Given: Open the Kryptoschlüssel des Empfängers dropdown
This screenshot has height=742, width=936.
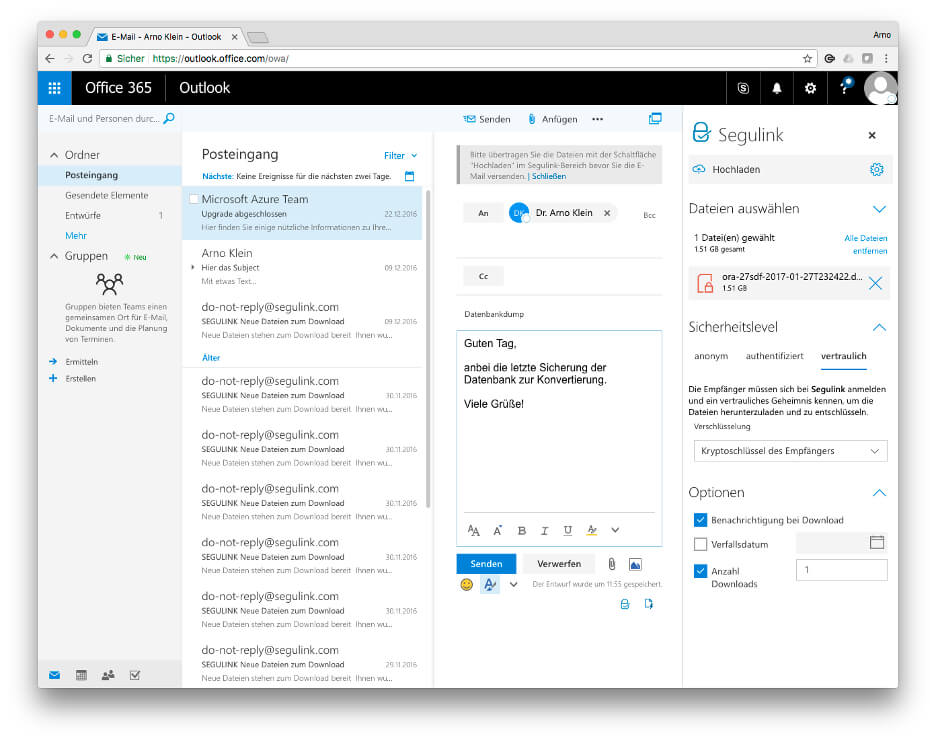Looking at the screenshot, I should [x=789, y=451].
